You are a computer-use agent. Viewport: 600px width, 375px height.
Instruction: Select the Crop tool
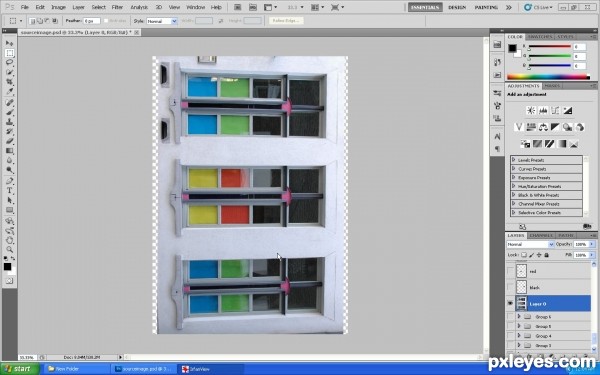point(10,82)
